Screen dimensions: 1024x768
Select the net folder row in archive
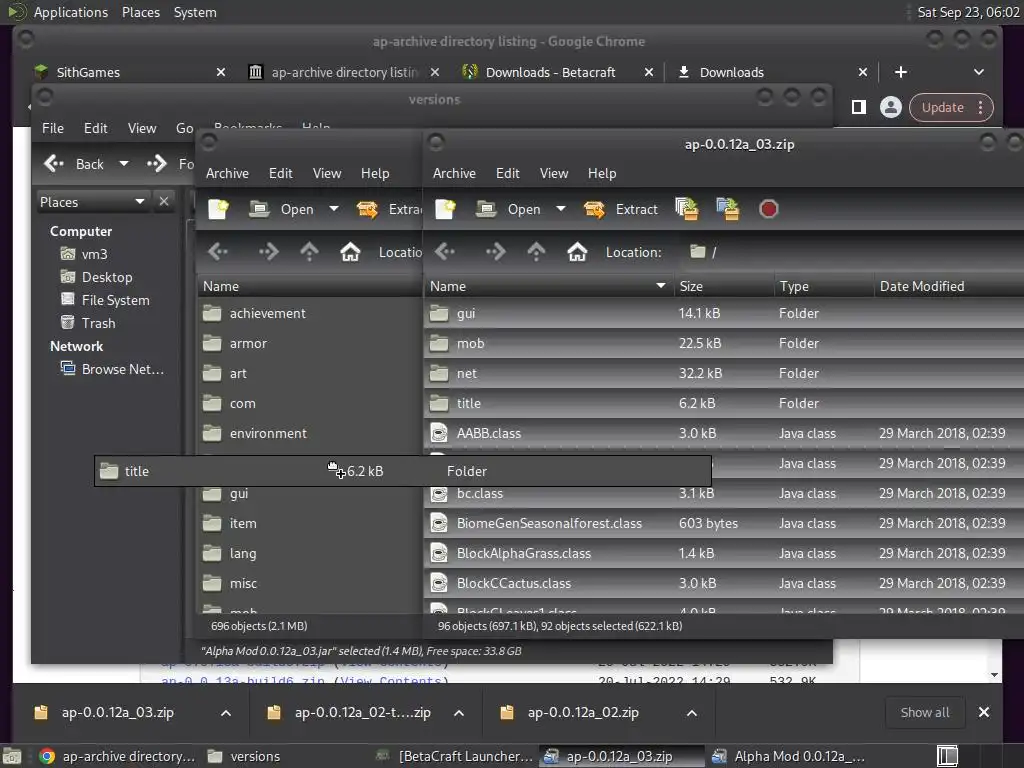724,373
